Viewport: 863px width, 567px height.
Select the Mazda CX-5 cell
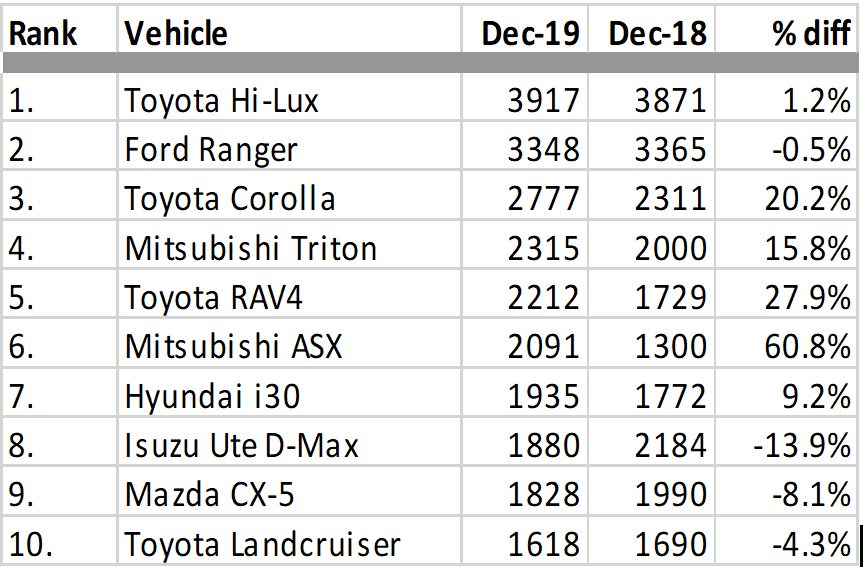pyautogui.click(x=208, y=494)
